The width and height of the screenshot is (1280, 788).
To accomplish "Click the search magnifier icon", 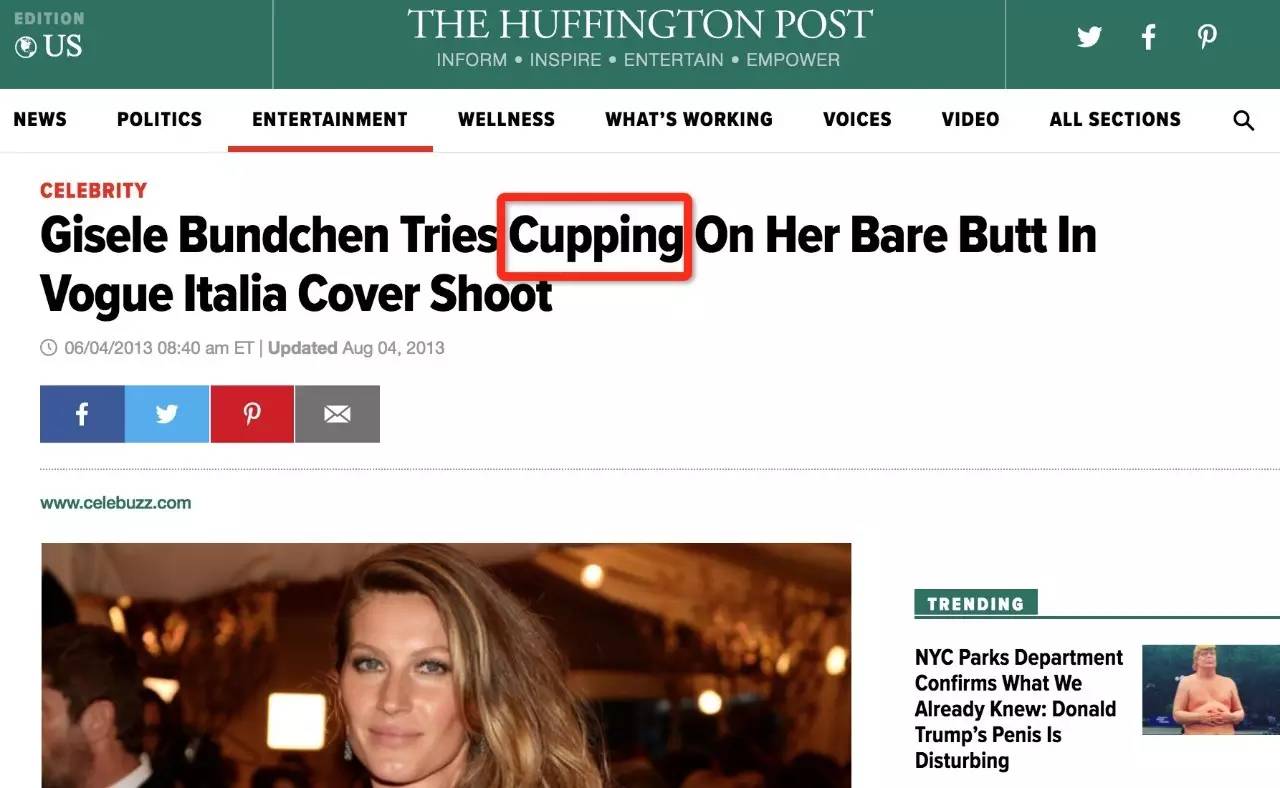I will (x=1243, y=121).
